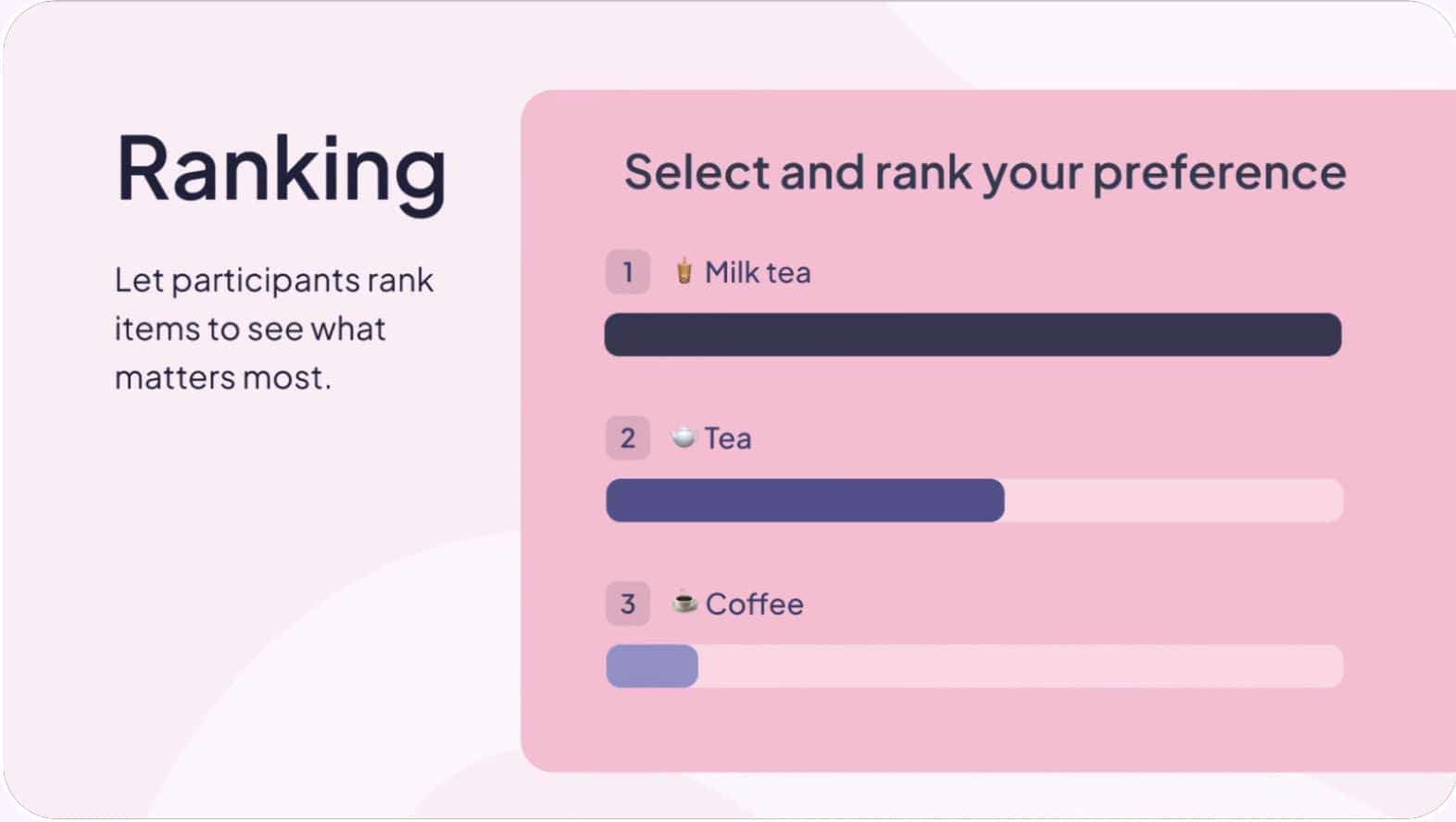Screen dimensions: 1456x822
Task: Click the "Let participants rank" text line
Action: coord(273,280)
